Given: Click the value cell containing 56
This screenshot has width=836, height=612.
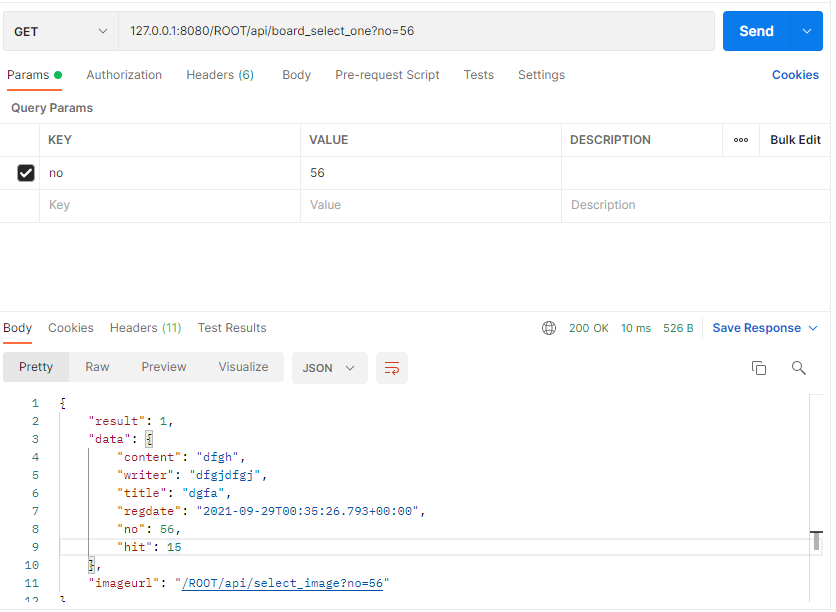Looking at the screenshot, I should point(431,173).
